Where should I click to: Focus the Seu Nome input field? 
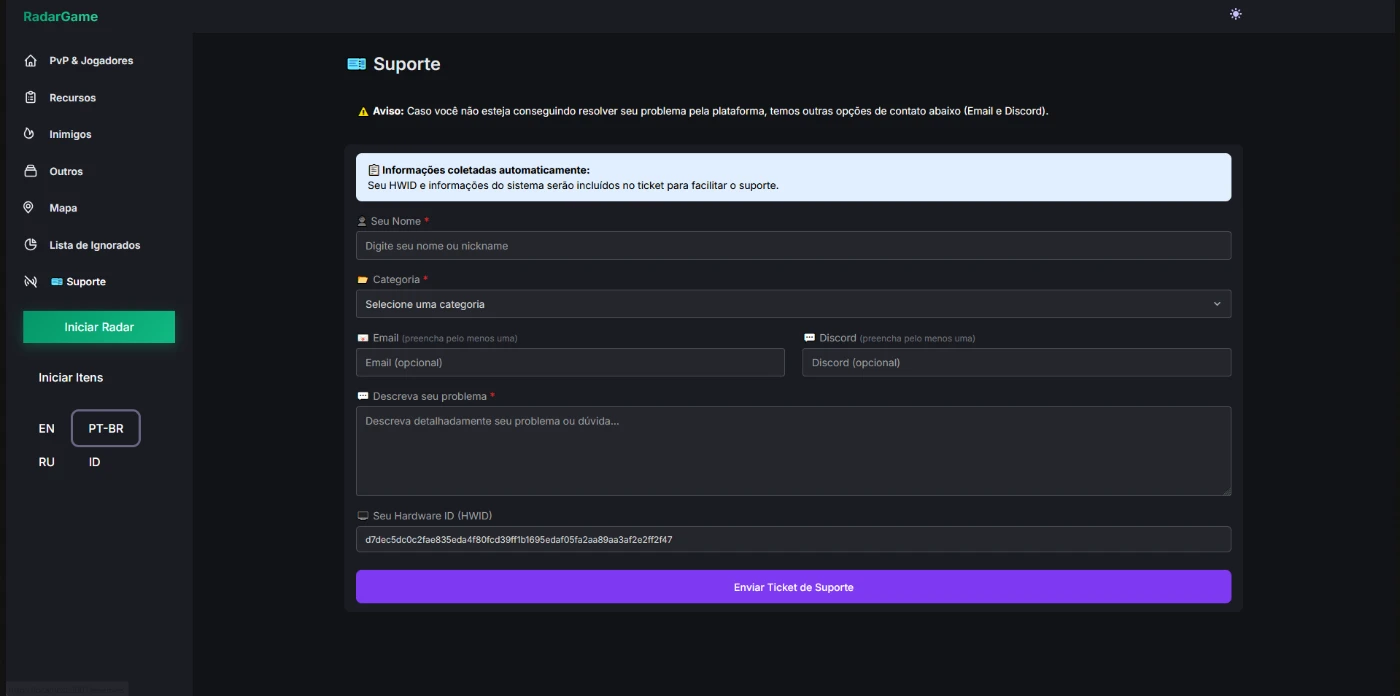(793, 246)
